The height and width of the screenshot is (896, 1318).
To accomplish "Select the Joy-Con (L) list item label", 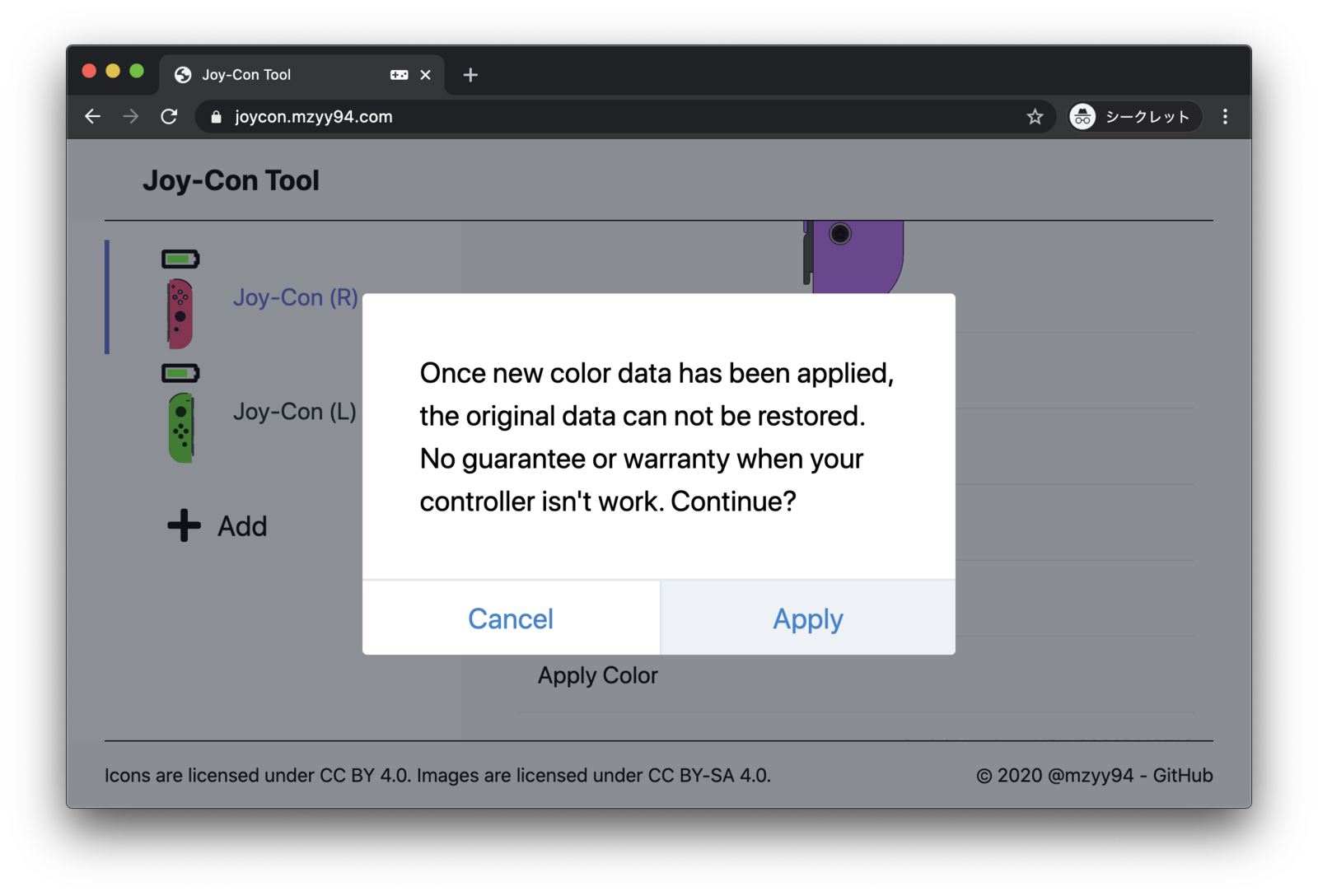I will point(294,411).
